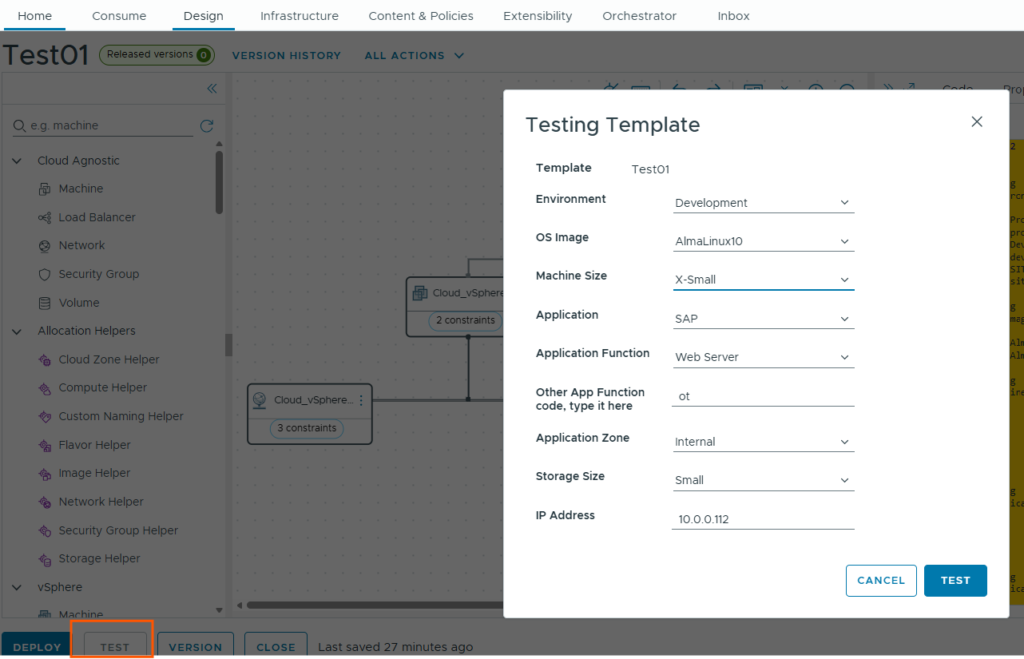Open the OS Image dropdown

click(763, 241)
